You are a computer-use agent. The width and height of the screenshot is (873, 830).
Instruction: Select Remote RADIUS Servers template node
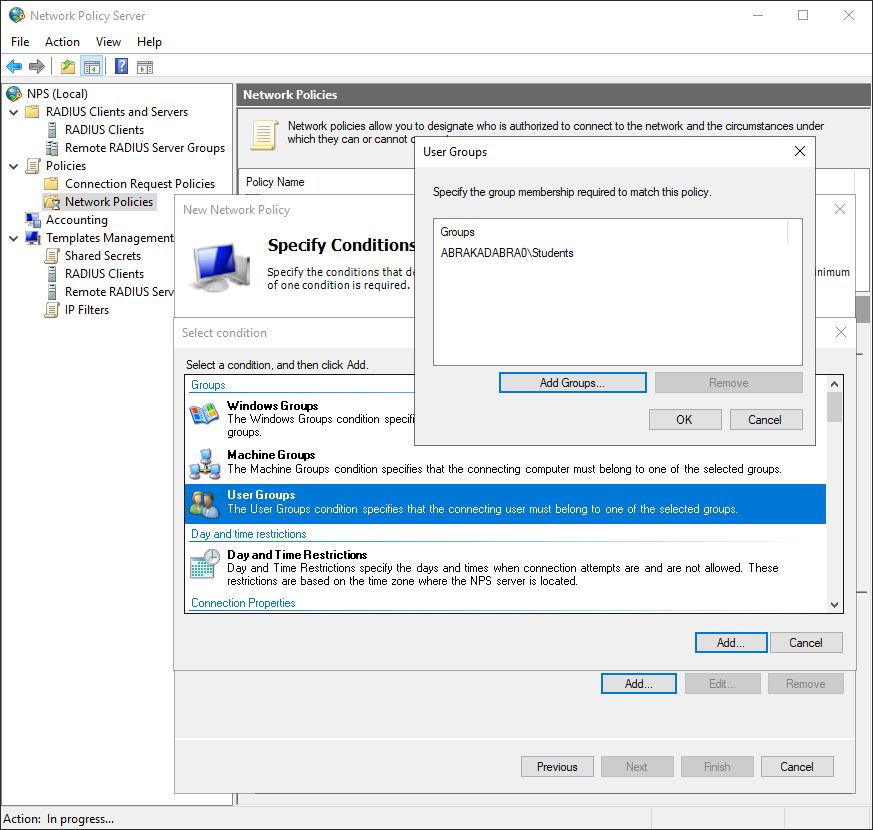pyautogui.click(x=119, y=292)
